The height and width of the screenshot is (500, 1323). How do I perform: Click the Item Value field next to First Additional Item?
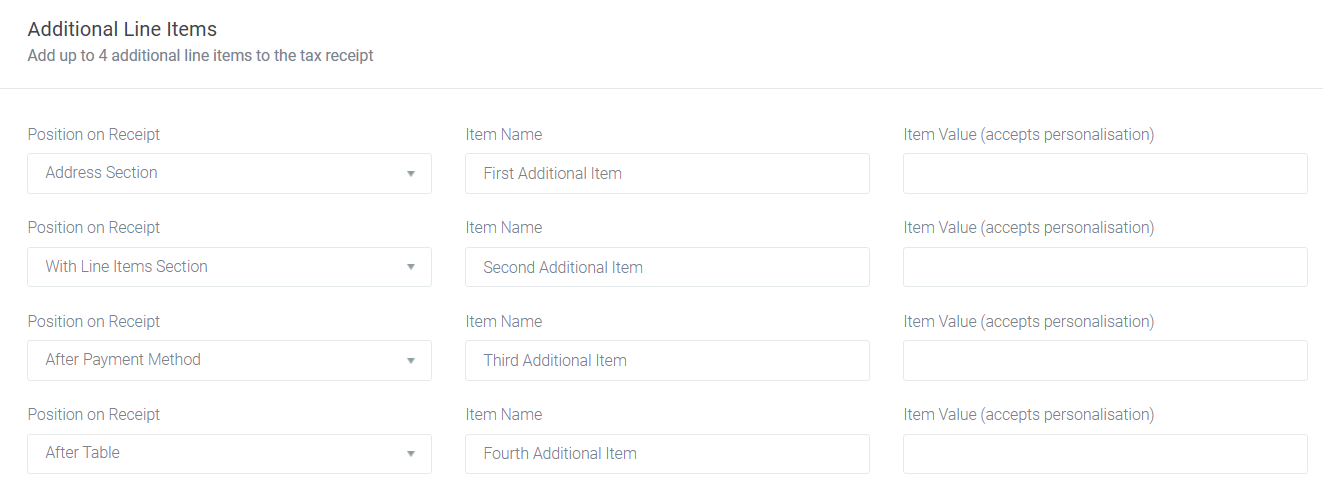(x=1105, y=173)
